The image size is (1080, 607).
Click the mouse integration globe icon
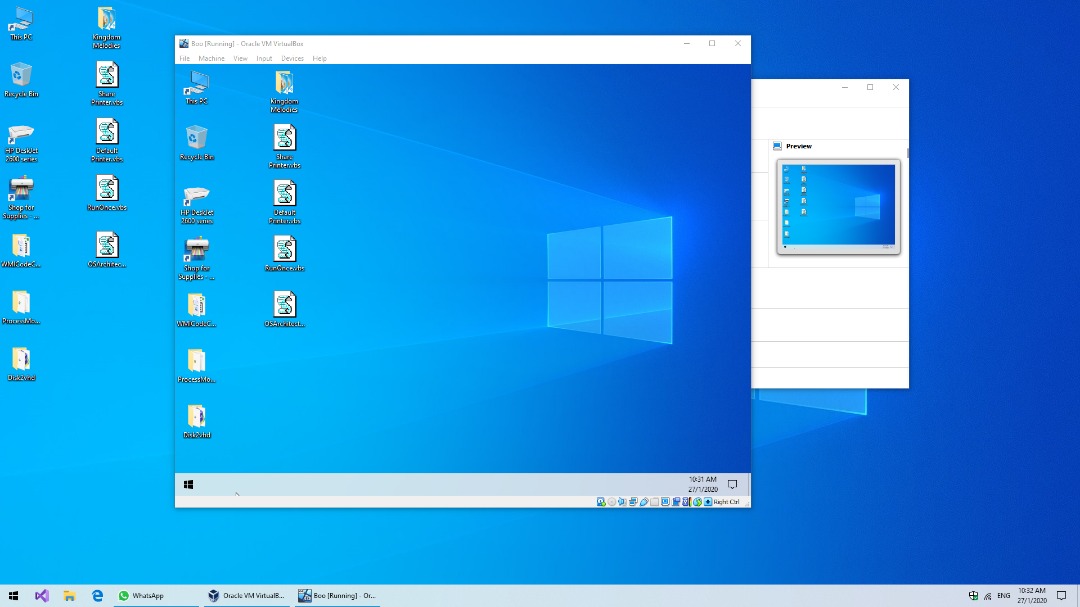(697, 502)
